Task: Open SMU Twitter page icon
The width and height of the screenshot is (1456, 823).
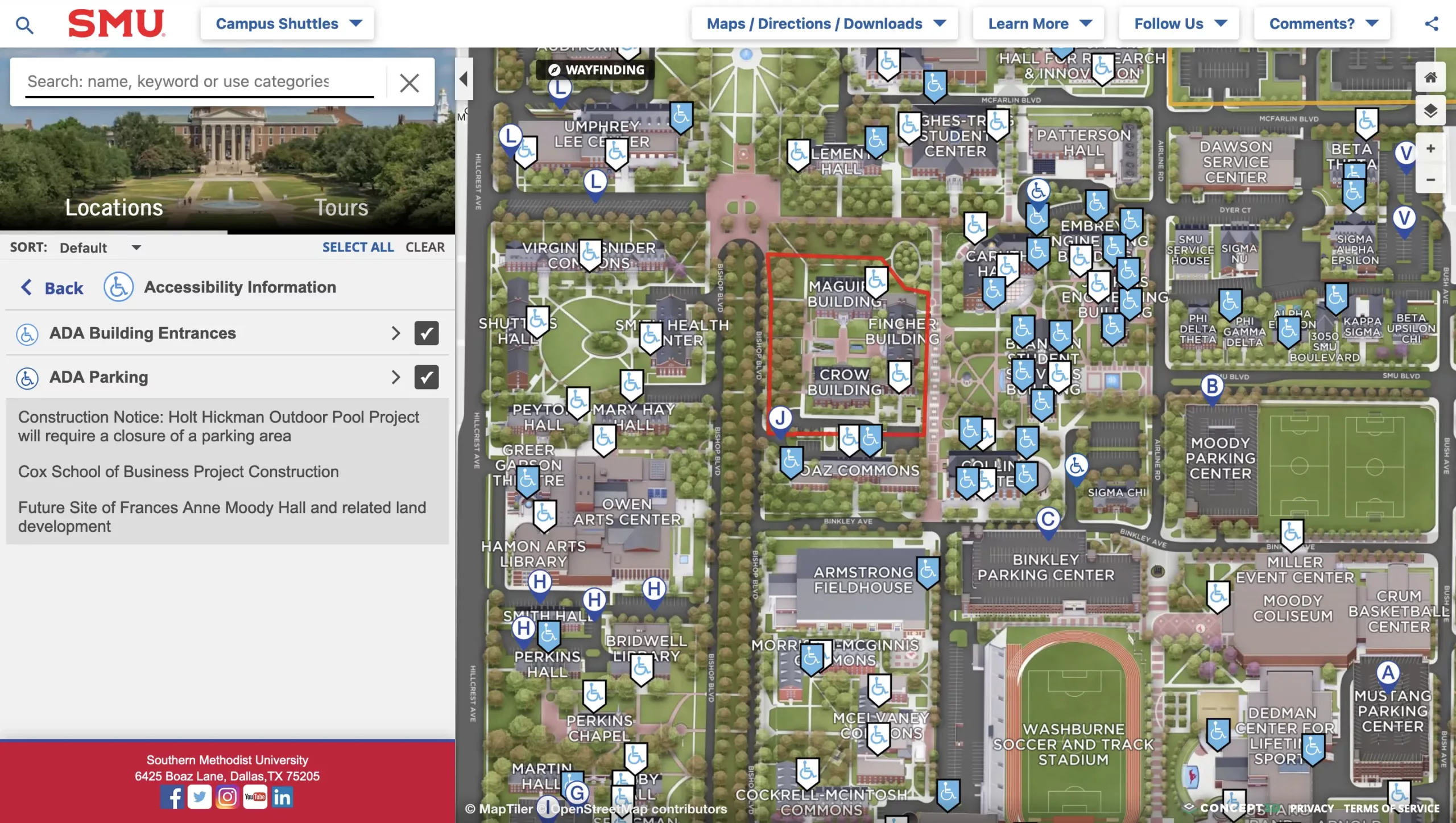Action: coord(200,797)
